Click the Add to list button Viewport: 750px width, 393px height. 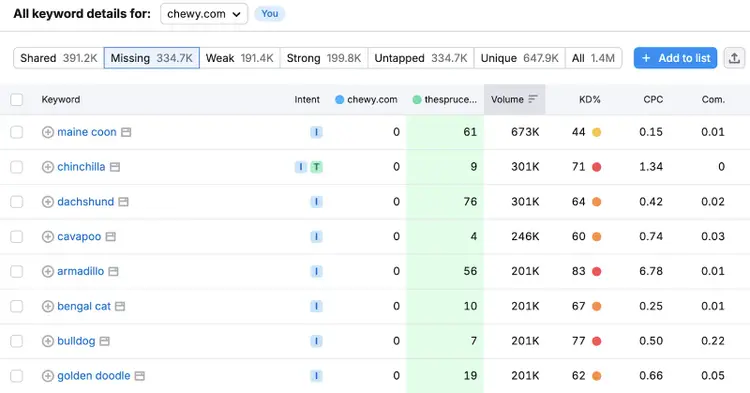(675, 58)
